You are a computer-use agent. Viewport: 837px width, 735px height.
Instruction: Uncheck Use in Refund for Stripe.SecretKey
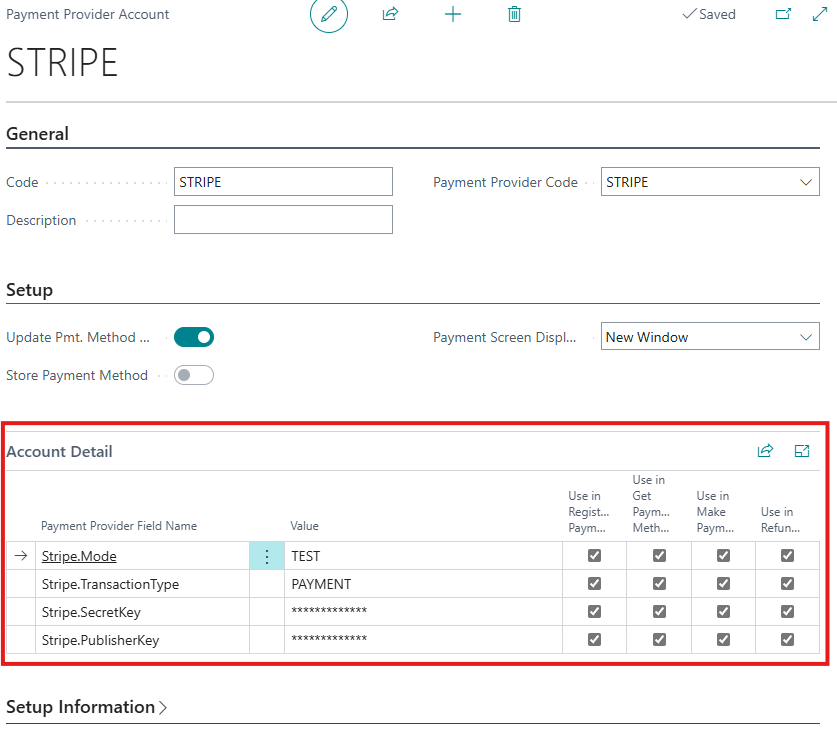pyautogui.click(x=787, y=612)
